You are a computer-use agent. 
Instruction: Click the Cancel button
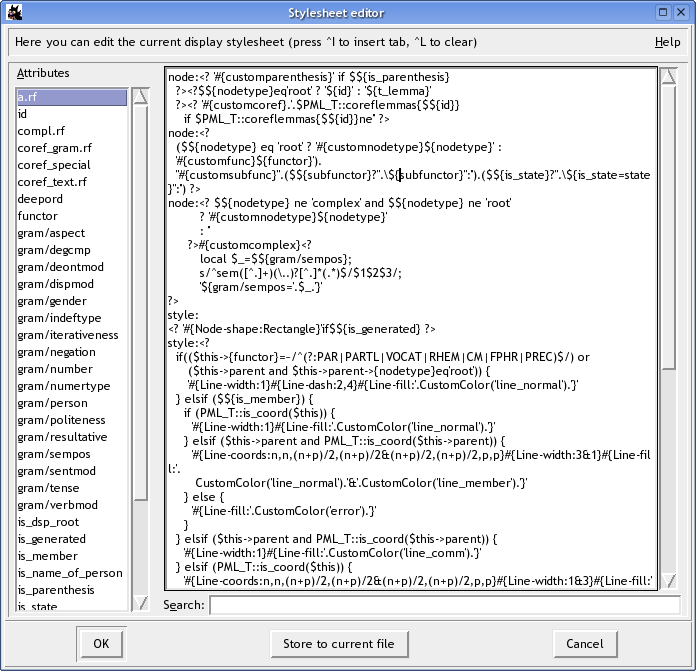click(584, 643)
